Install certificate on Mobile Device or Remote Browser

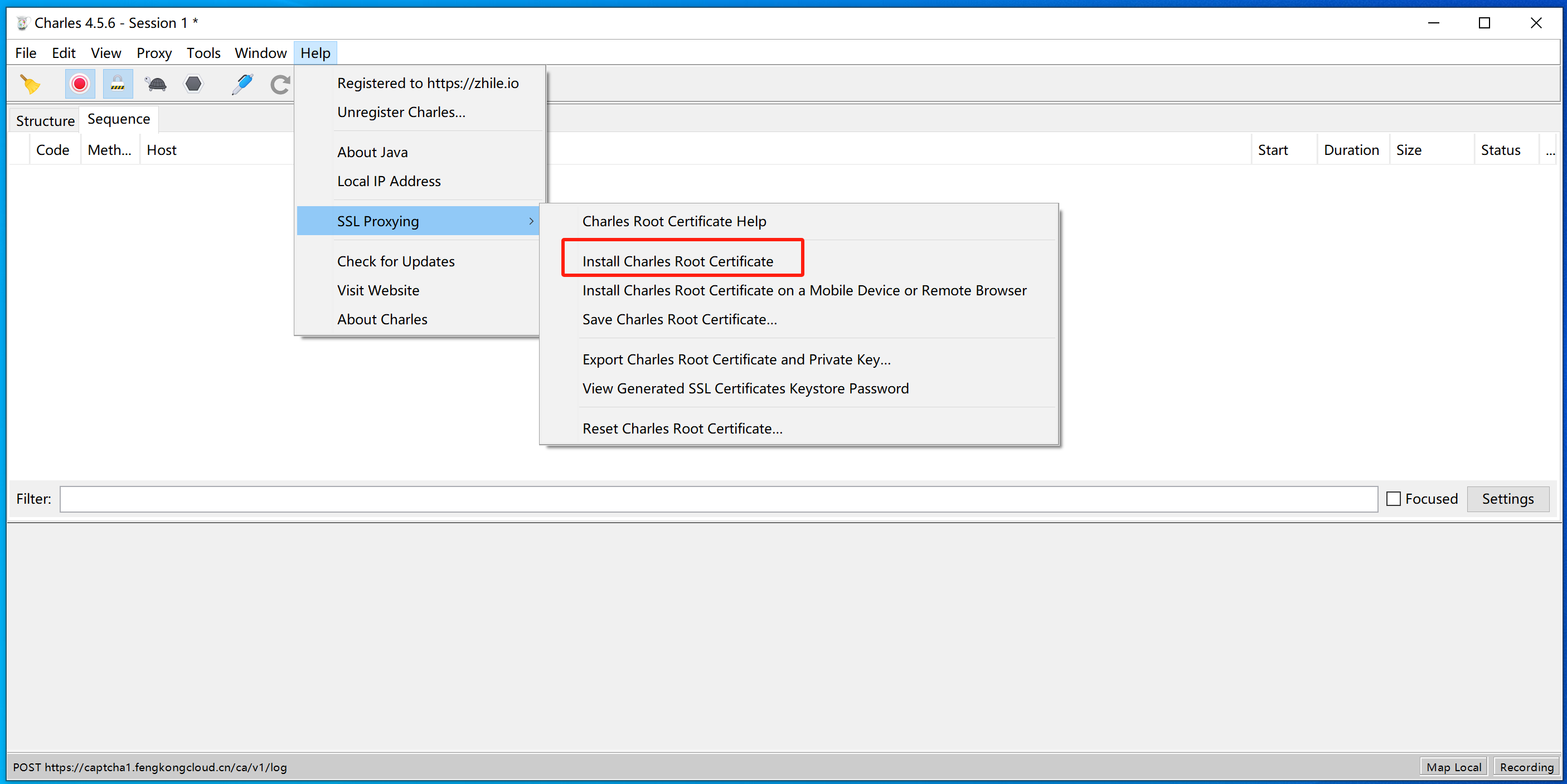coord(804,291)
